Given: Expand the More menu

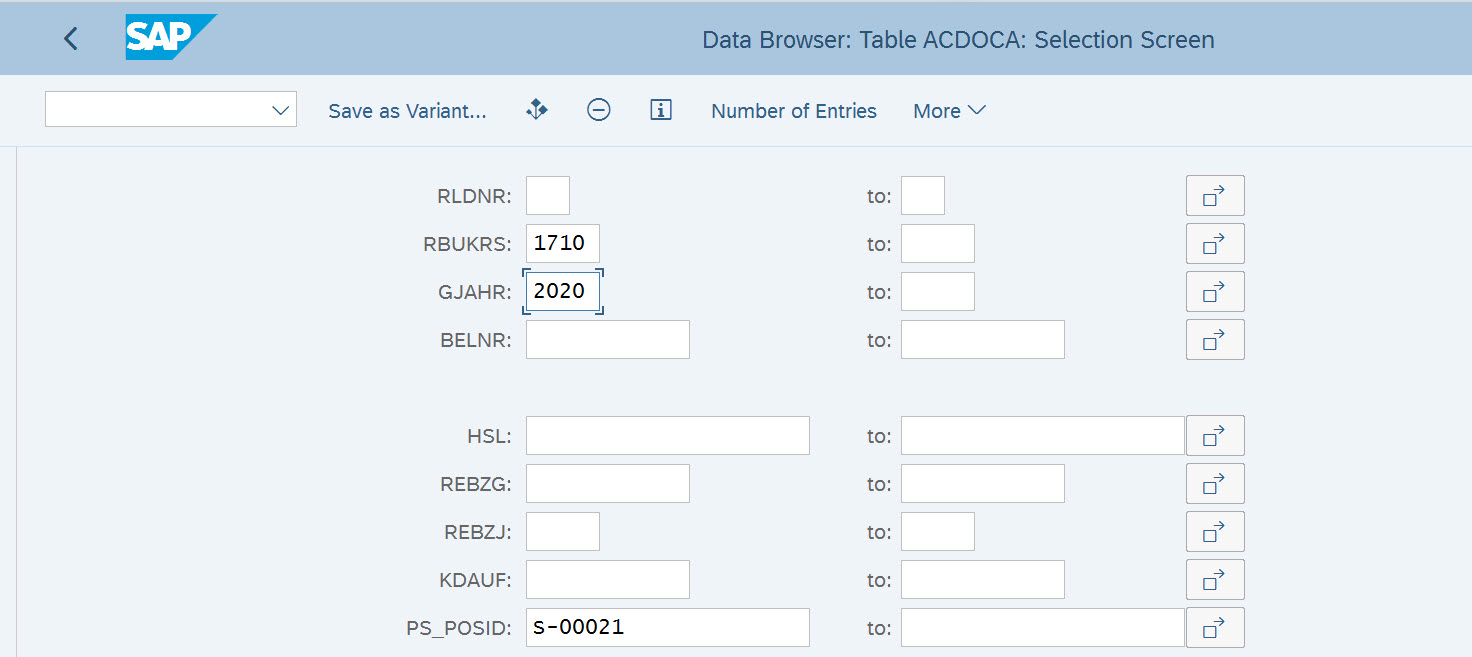Looking at the screenshot, I should [x=948, y=111].
